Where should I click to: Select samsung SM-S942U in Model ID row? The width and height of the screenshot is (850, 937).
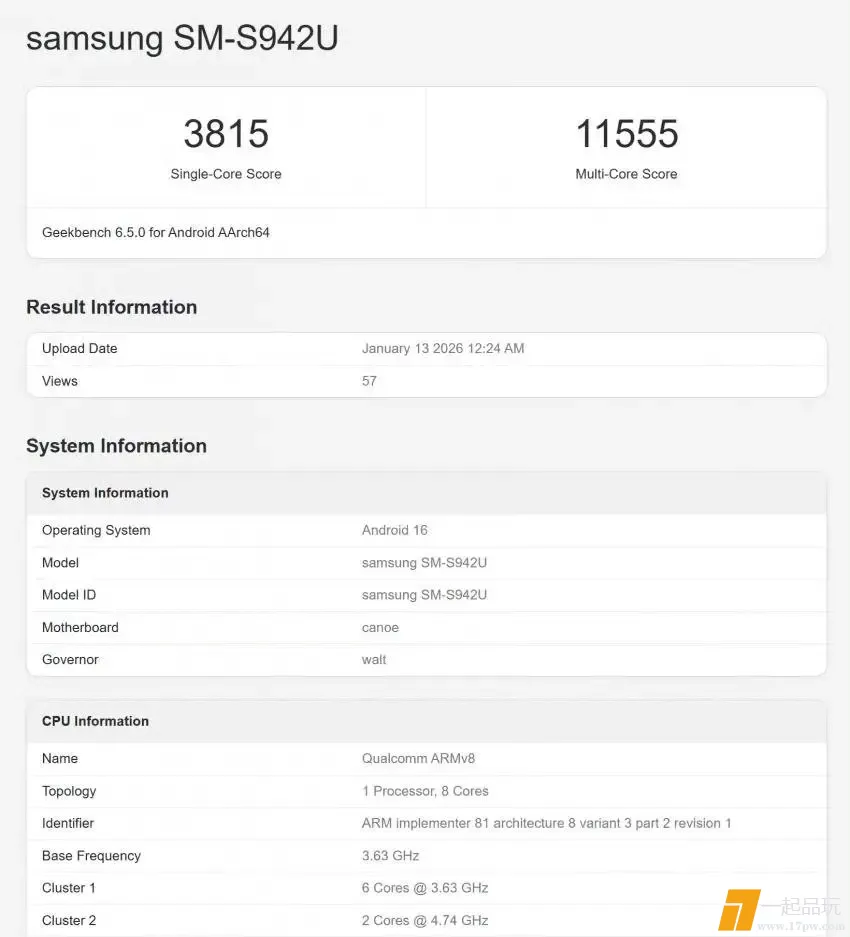pyautogui.click(x=424, y=595)
